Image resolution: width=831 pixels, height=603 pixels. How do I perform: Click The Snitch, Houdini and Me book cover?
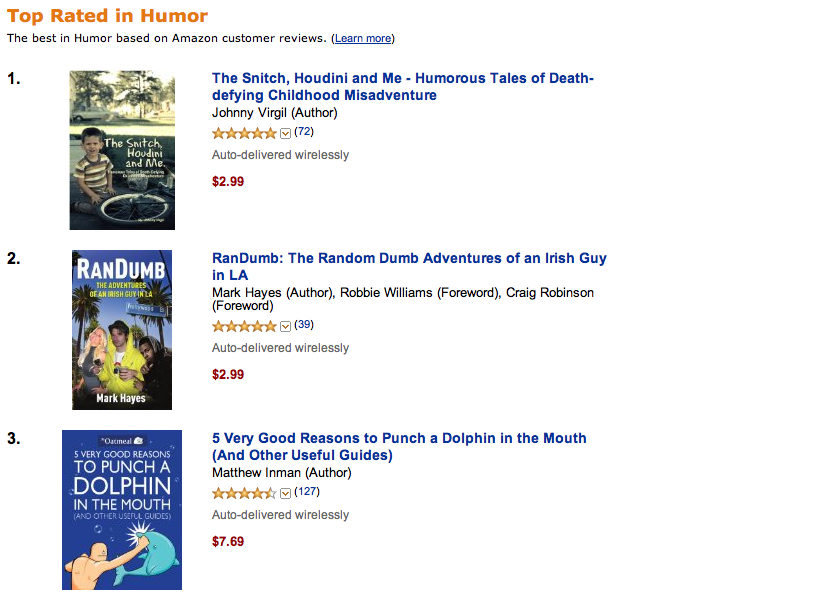pyautogui.click(x=122, y=150)
